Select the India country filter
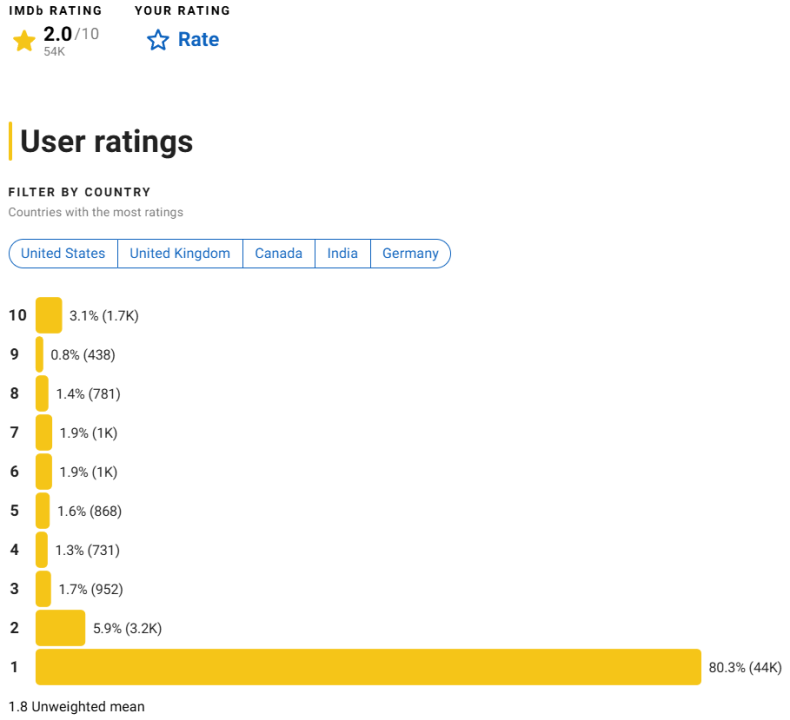 (342, 254)
